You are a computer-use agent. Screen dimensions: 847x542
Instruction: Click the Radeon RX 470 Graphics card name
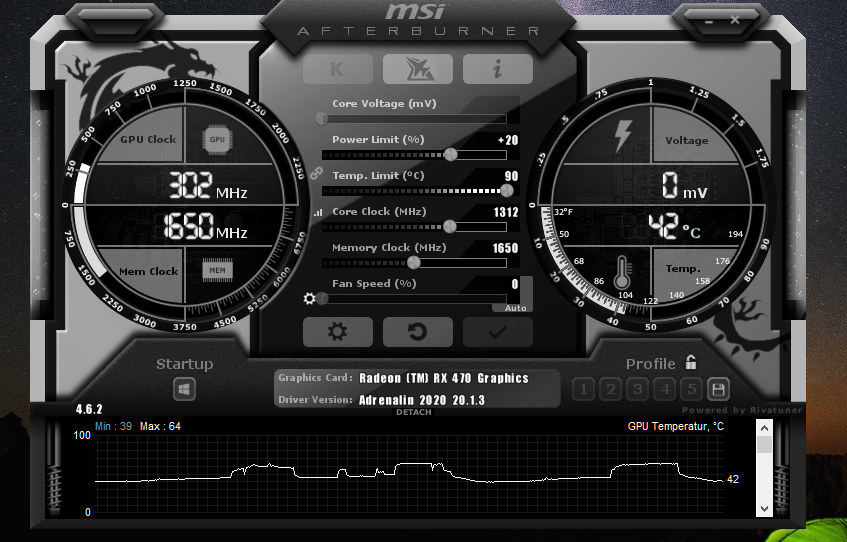coord(444,378)
